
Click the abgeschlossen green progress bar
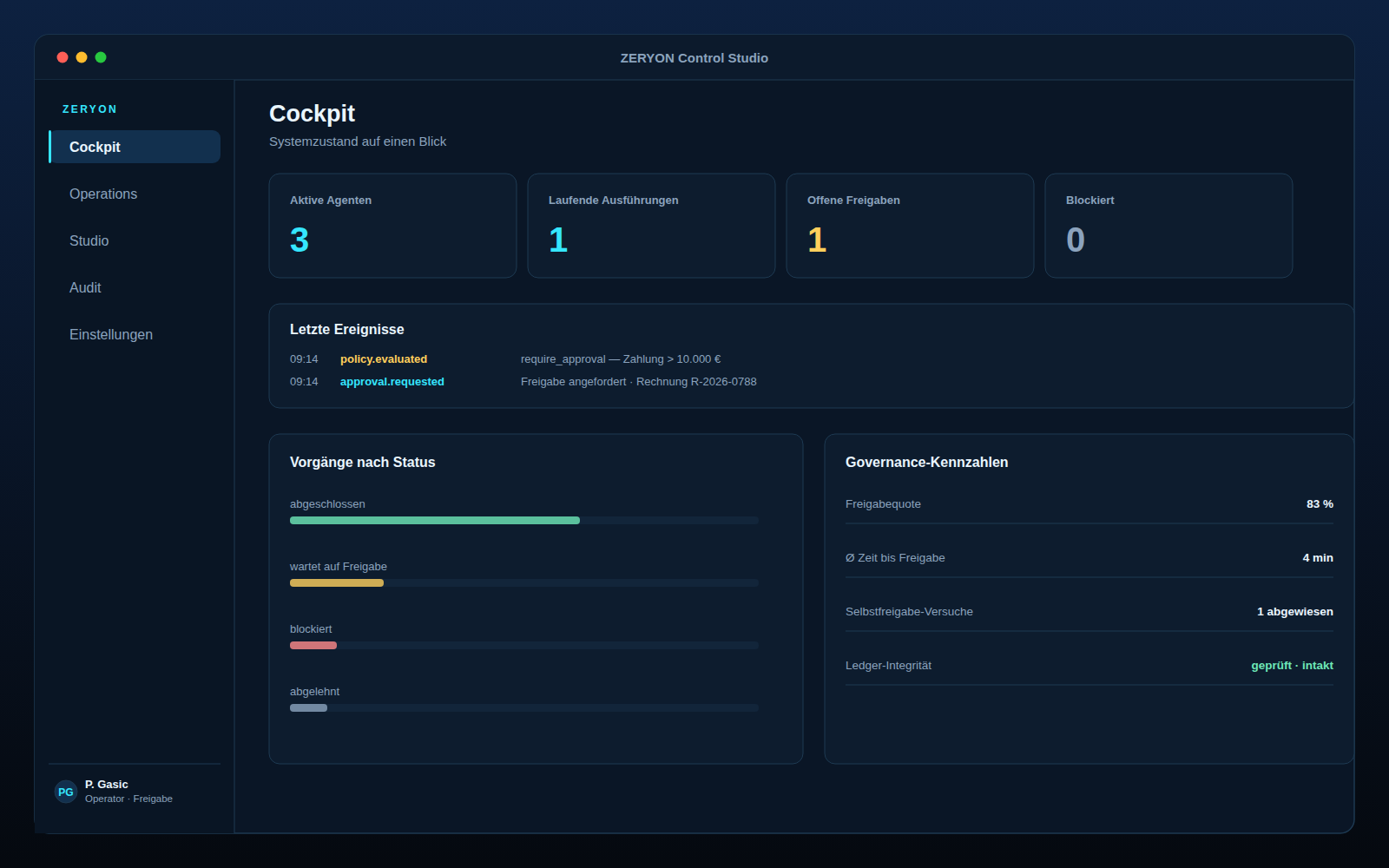click(435, 521)
